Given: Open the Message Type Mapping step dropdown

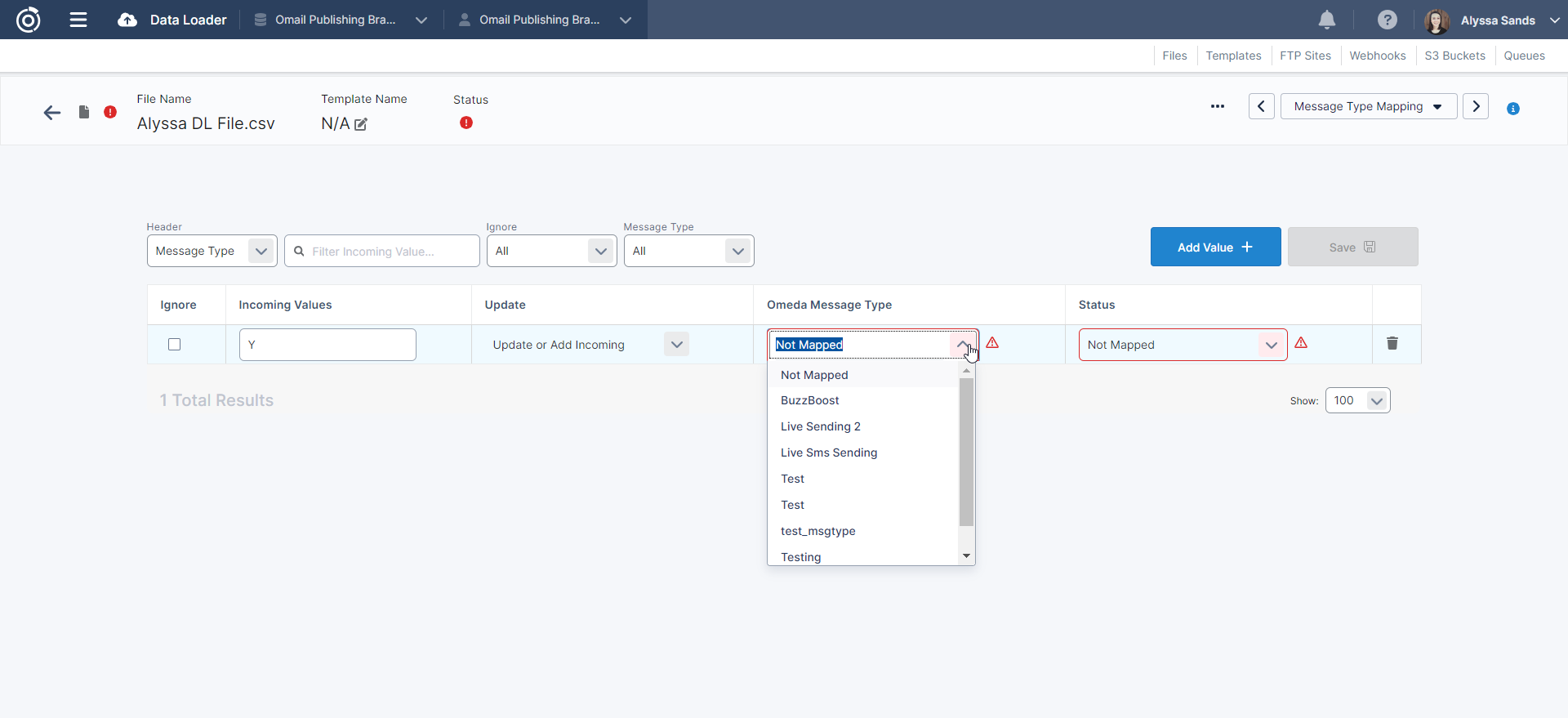Looking at the screenshot, I should pyautogui.click(x=1368, y=106).
